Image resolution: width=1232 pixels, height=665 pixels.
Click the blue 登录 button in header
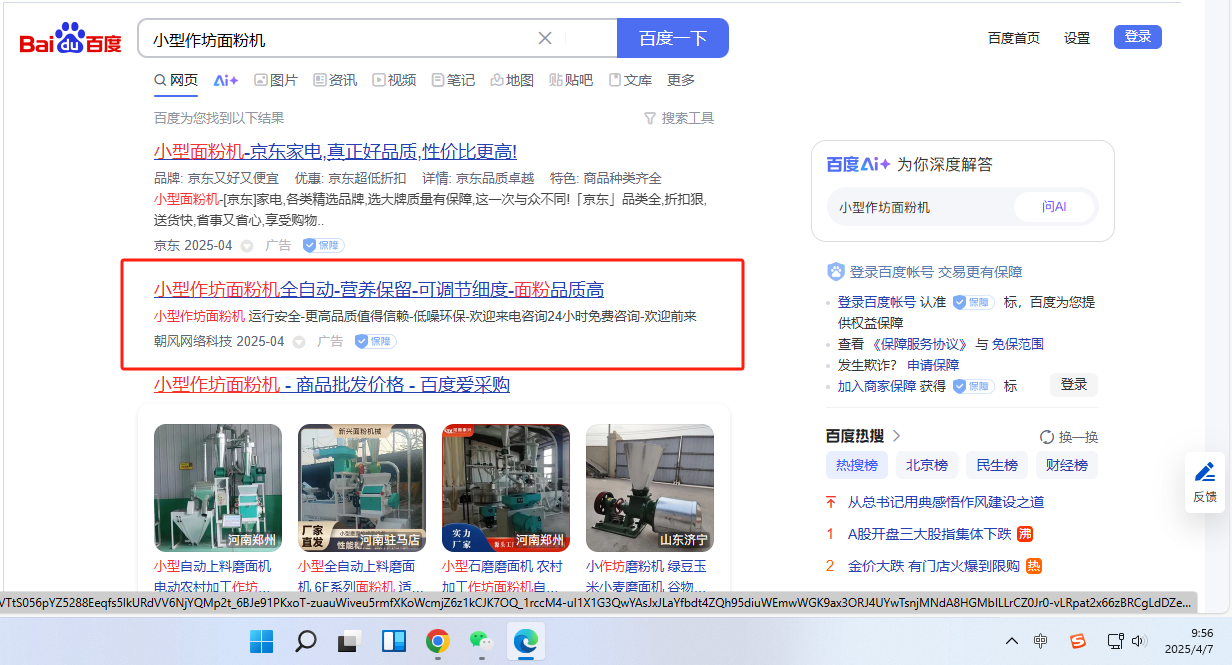(1138, 37)
